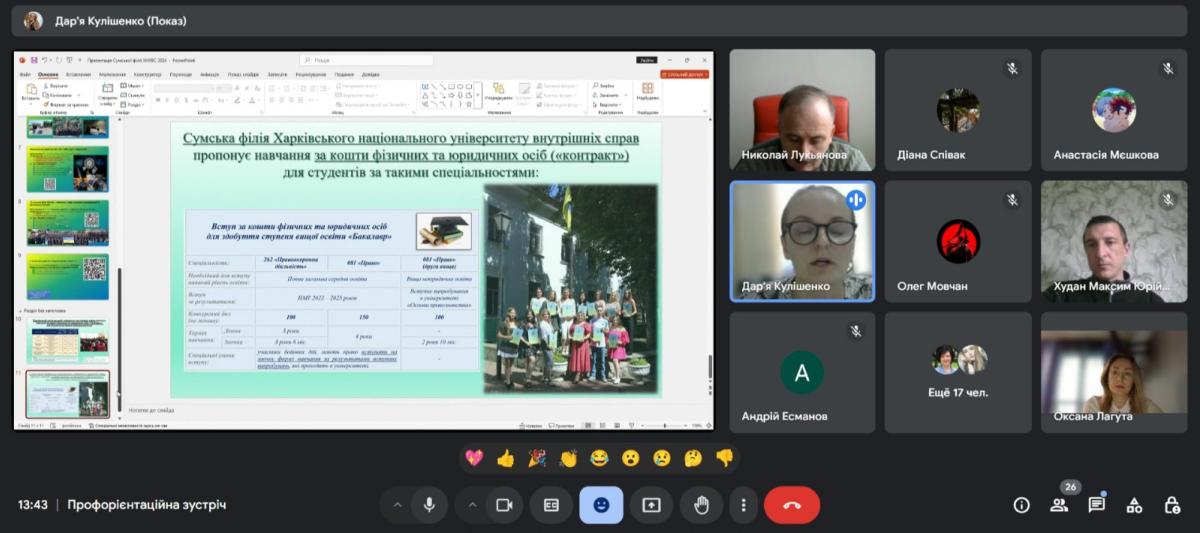Select Николай Лукьянова's video tile
This screenshot has height=533, width=1200.
[802, 110]
